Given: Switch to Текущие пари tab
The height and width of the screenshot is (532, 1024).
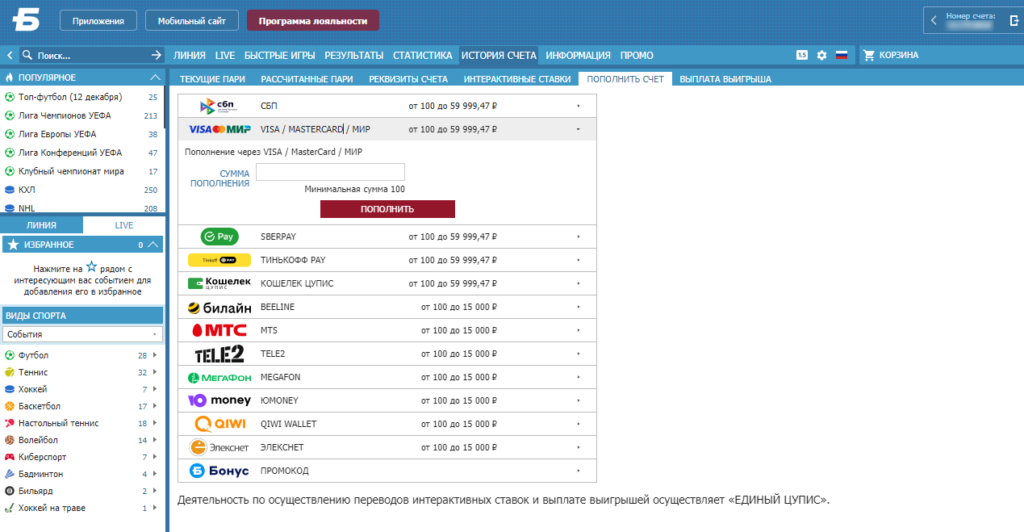Looking at the screenshot, I should click(212, 79).
